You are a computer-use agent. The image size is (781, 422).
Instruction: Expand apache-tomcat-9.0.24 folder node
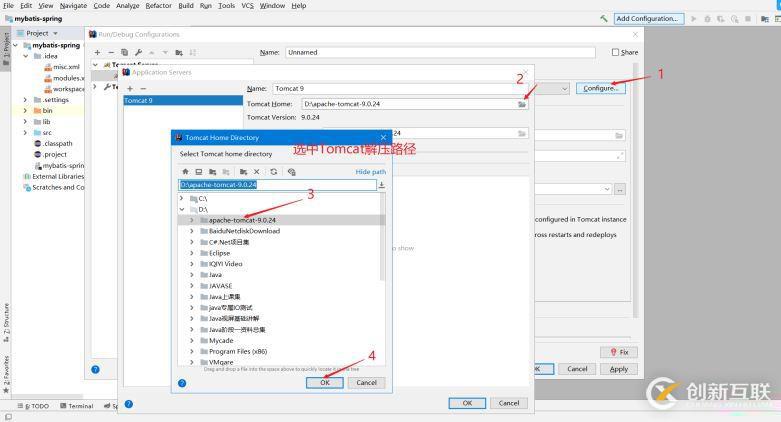[x=192, y=220]
